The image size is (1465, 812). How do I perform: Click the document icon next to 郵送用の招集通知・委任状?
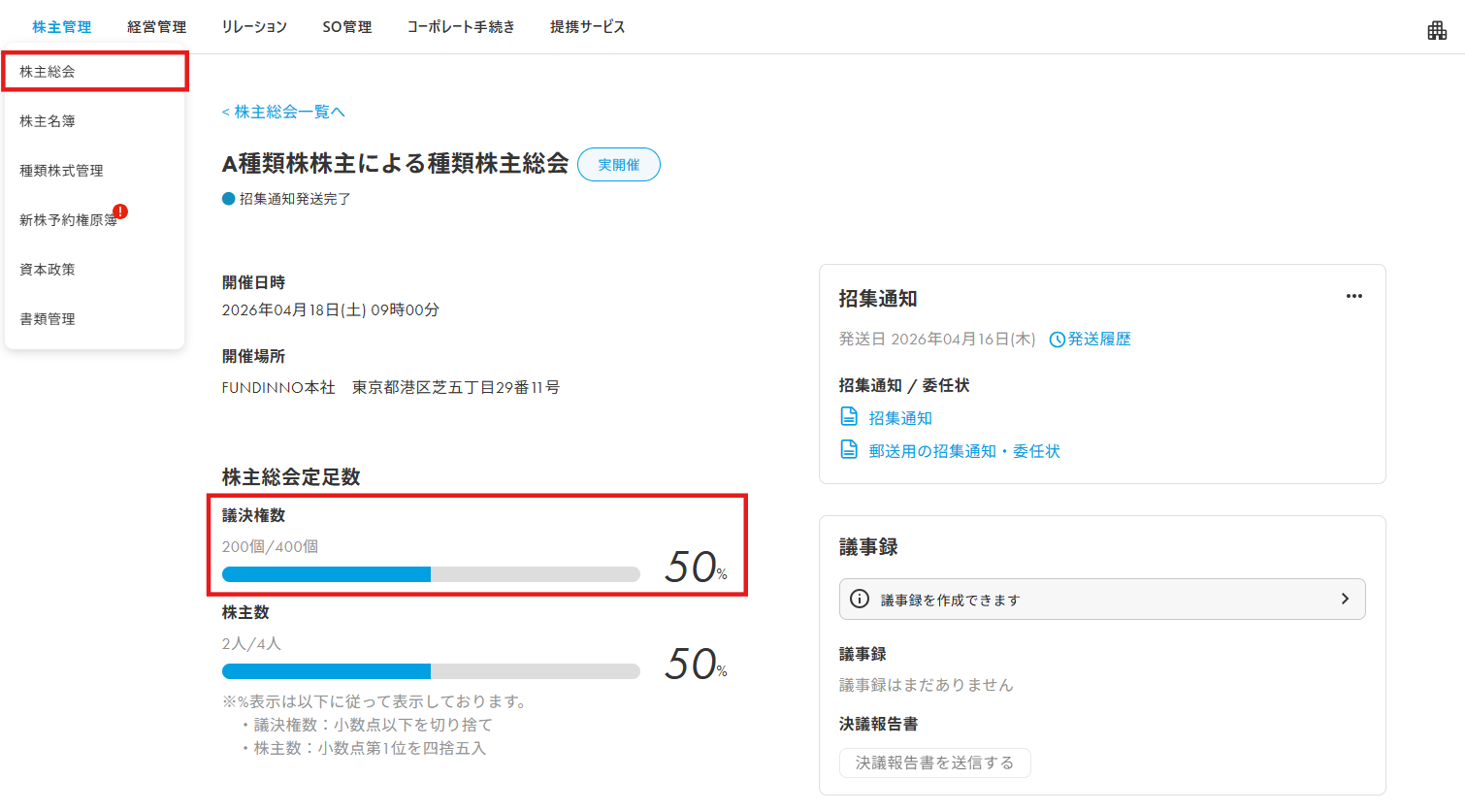coord(849,450)
